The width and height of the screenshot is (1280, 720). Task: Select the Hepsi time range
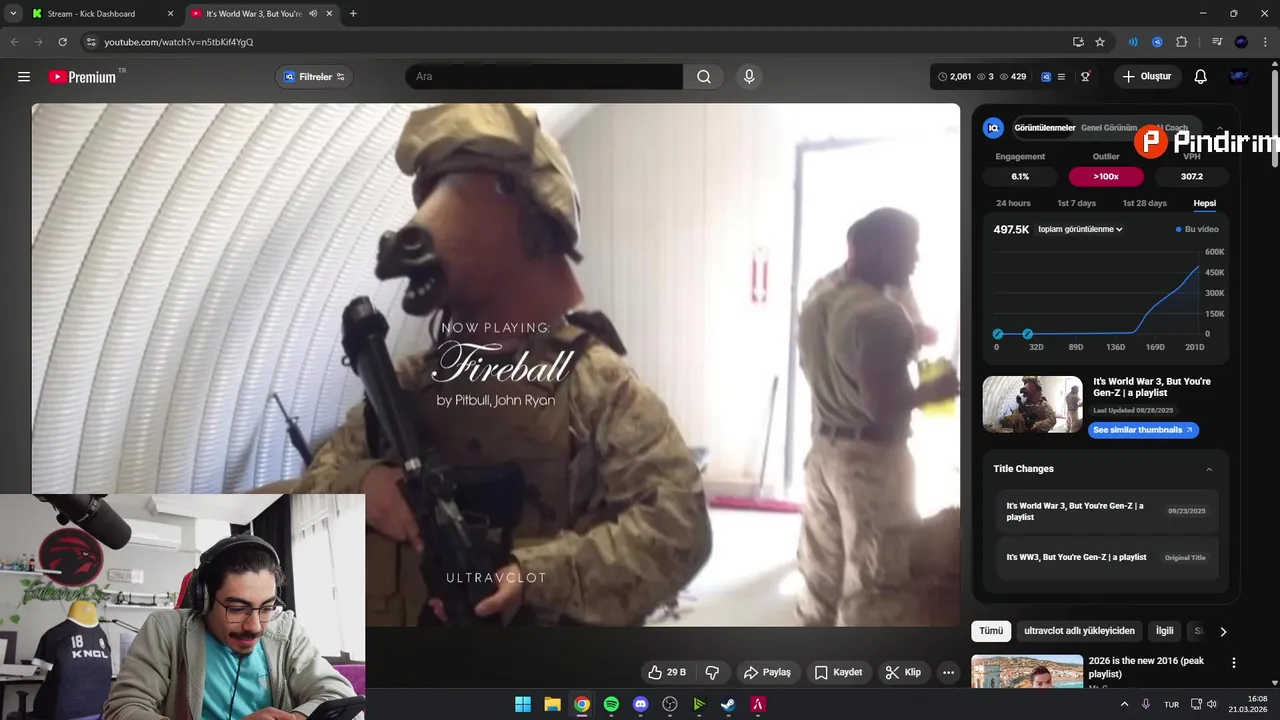pos(1204,203)
